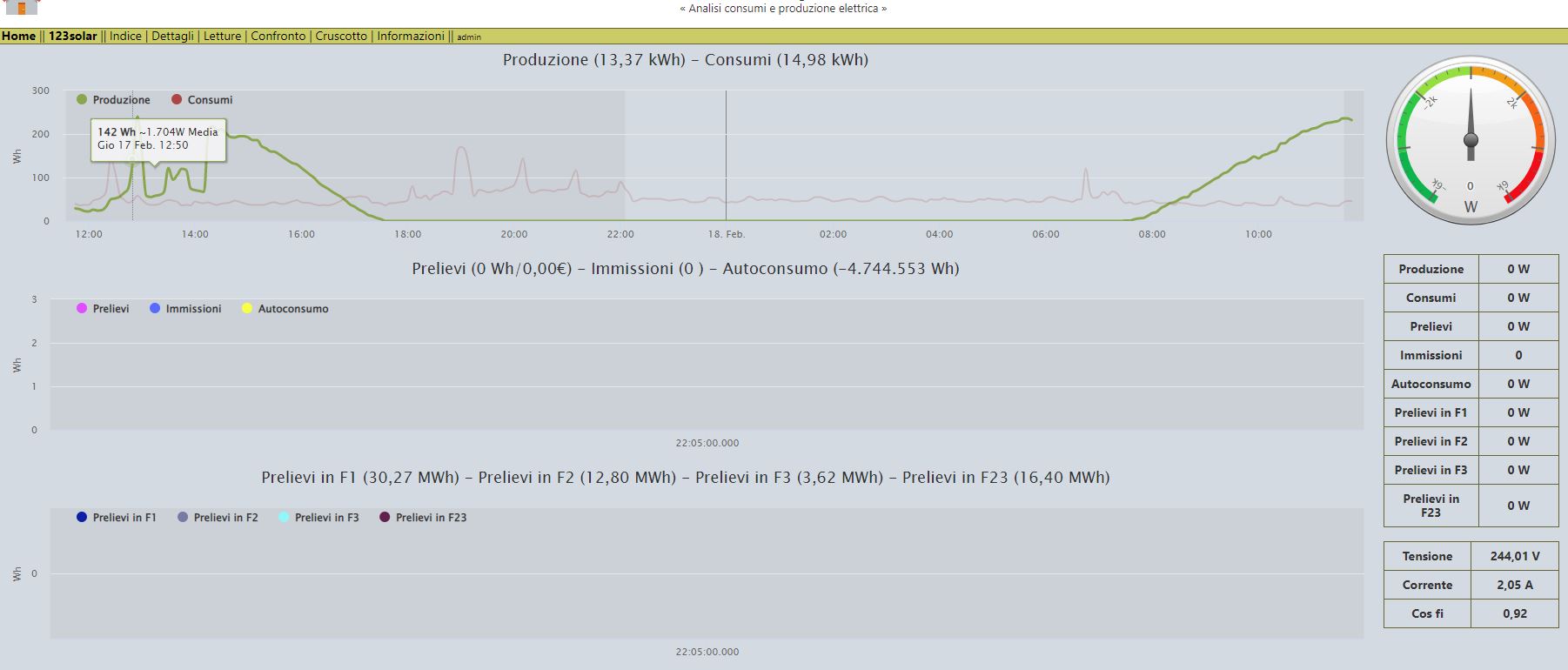The width and height of the screenshot is (1568, 670).
Task: Open the 123solar link
Action: coord(73,36)
